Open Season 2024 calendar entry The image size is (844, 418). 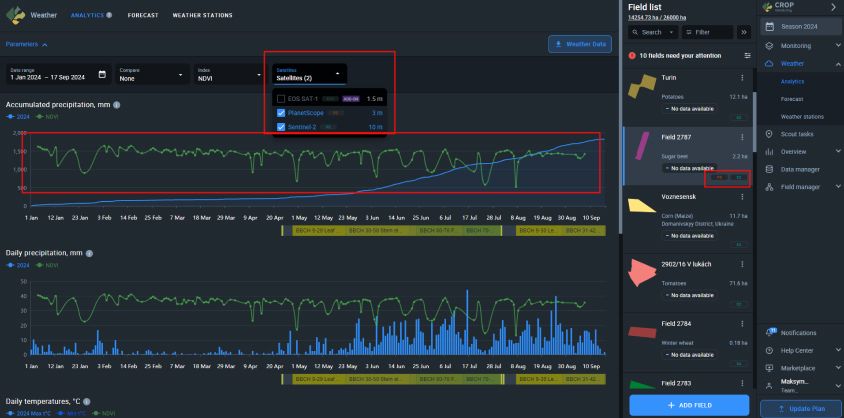tap(799, 26)
